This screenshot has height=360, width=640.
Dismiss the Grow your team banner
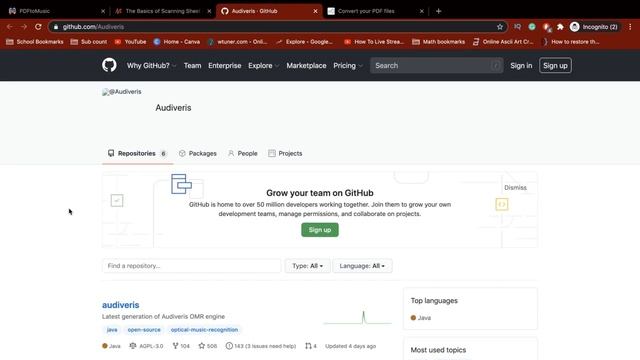point(515,187)
